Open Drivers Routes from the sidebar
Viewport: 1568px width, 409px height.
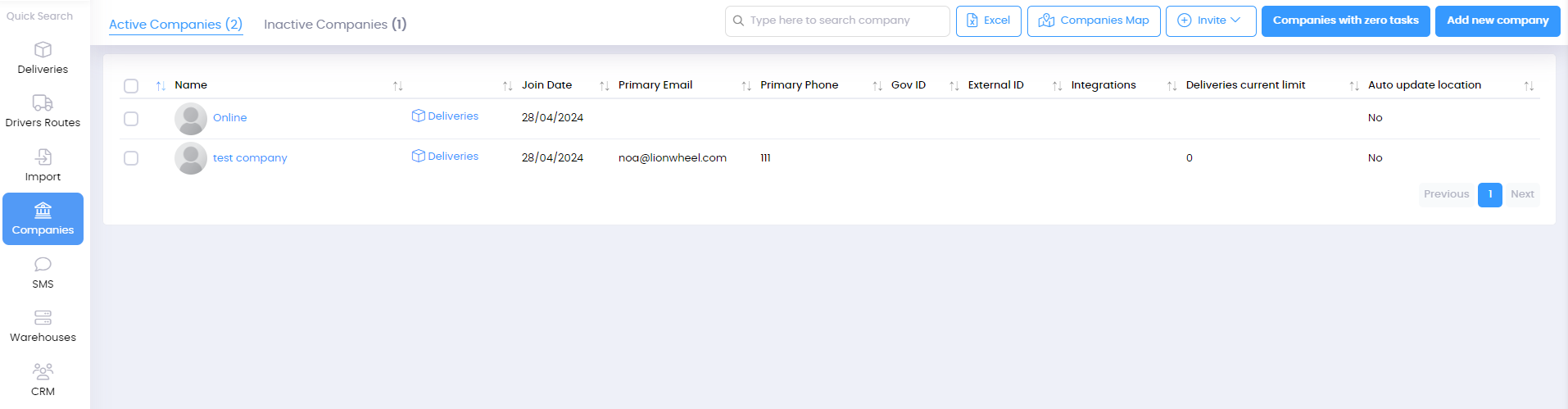tap(43, 112)
